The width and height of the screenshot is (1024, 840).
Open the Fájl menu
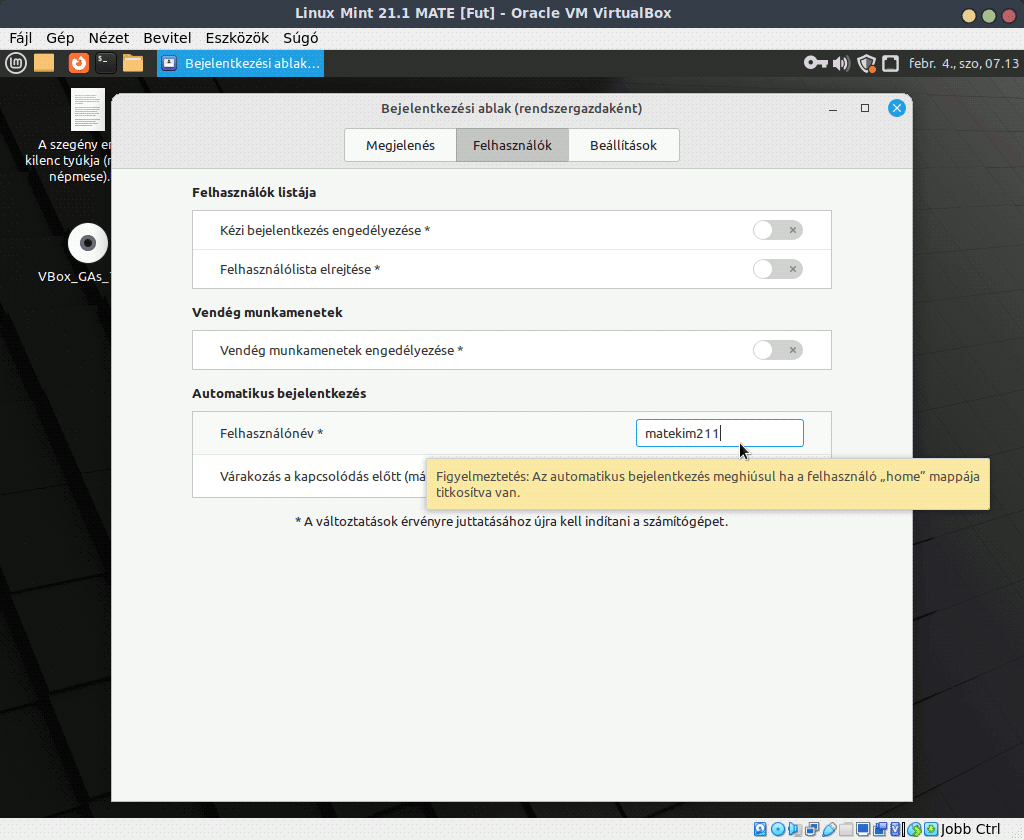(21, 38)
